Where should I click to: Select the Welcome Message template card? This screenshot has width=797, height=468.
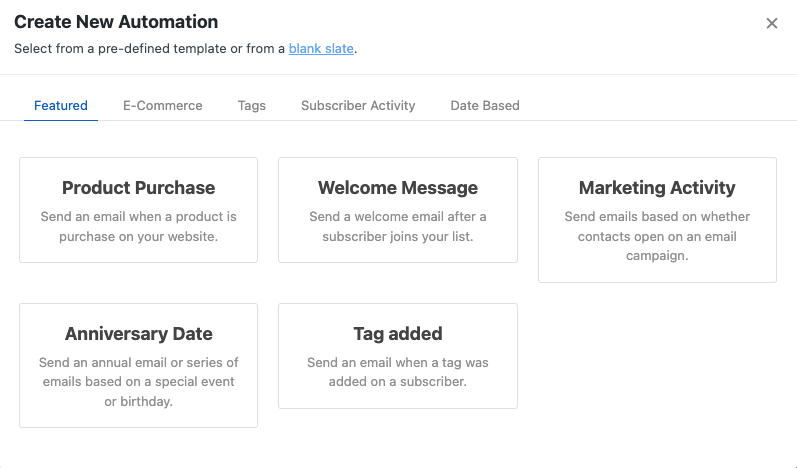pyautogui.click(x=398, y=210)
